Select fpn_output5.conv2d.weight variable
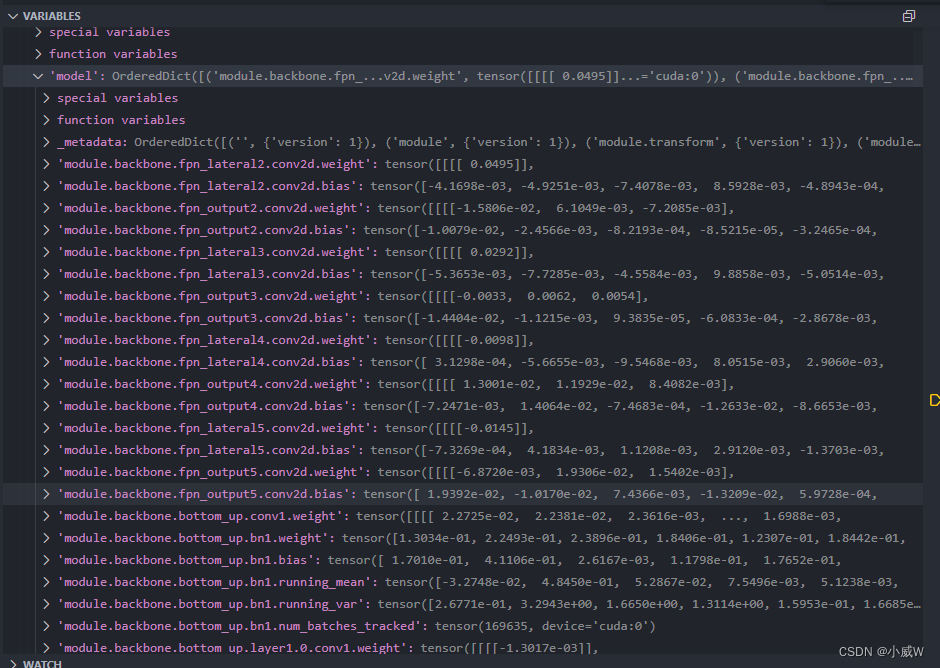The image size is (940, 668). [x=462, y=472]
